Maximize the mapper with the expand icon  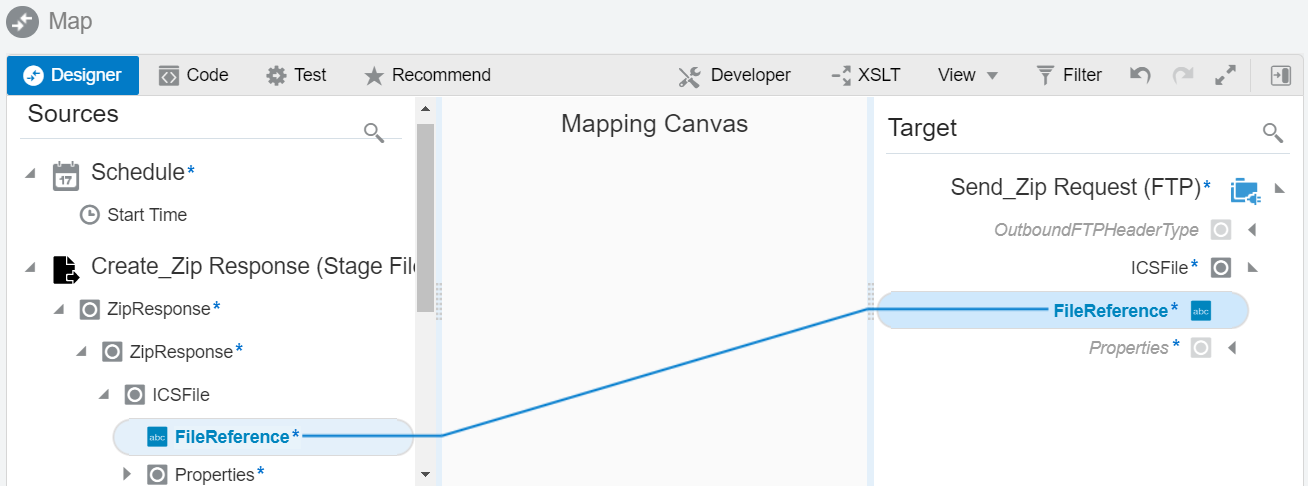coord(1225,75)
